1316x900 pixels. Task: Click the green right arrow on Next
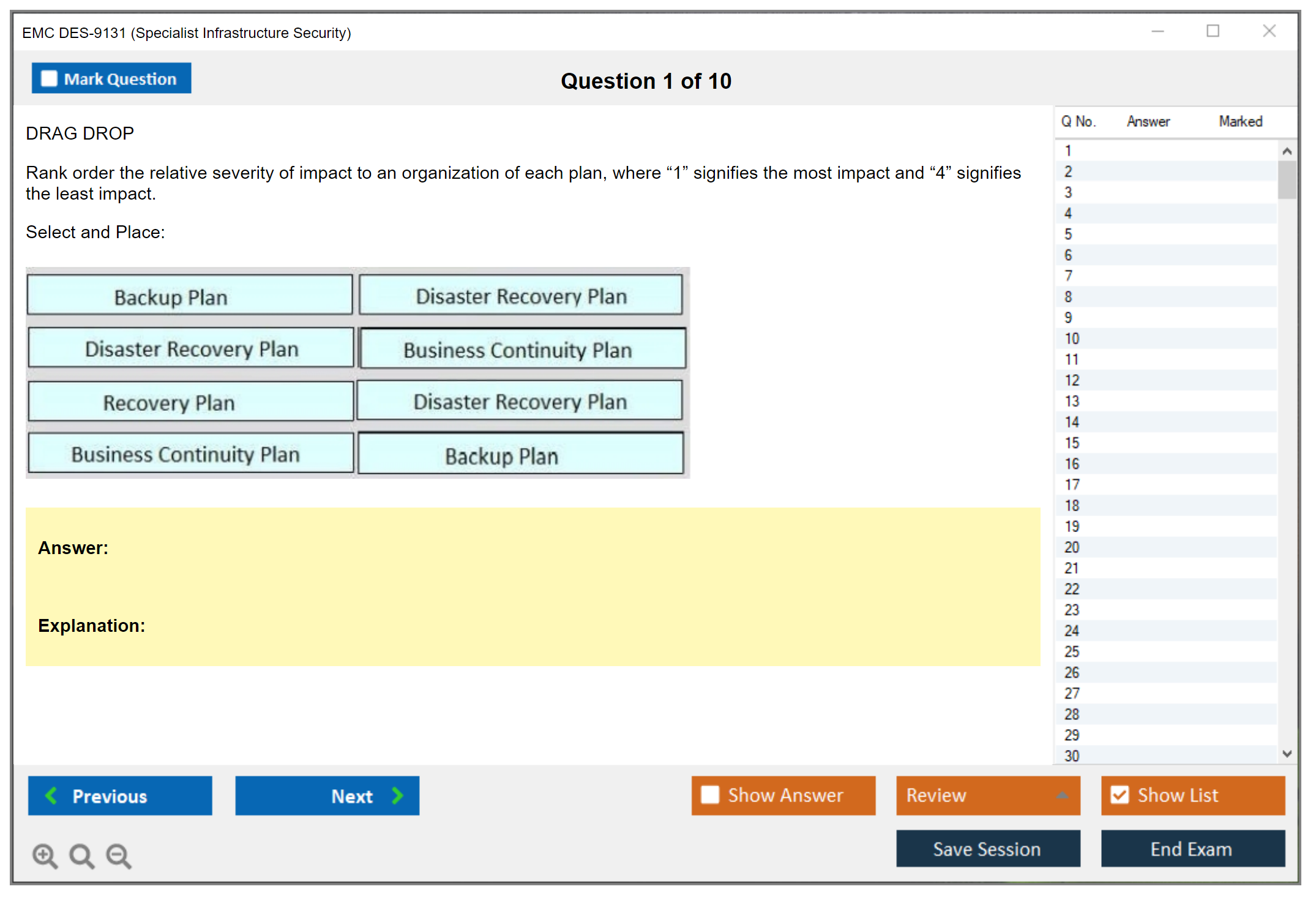[x=398, y=795]
